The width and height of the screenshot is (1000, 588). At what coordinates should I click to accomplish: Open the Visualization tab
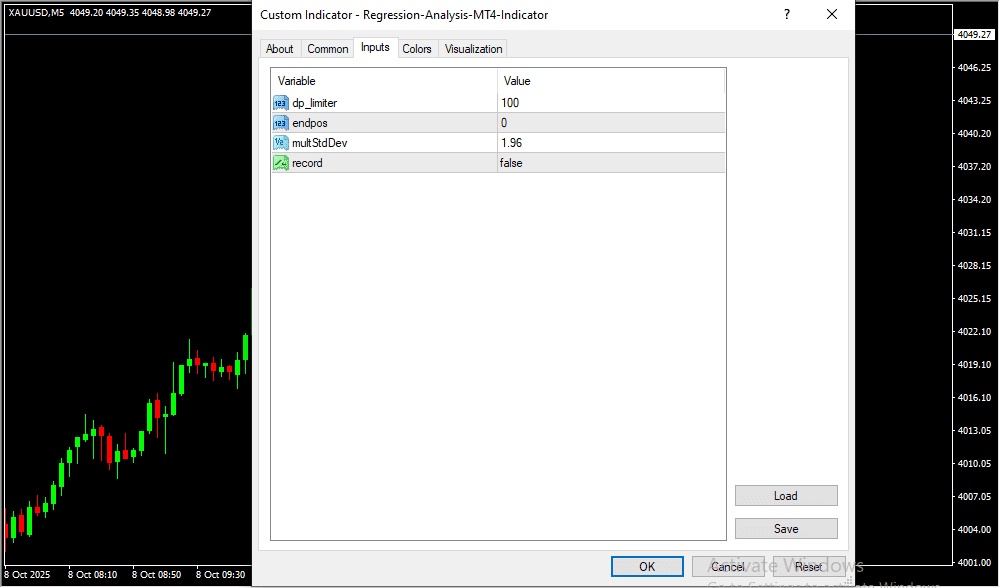(474, 49)
